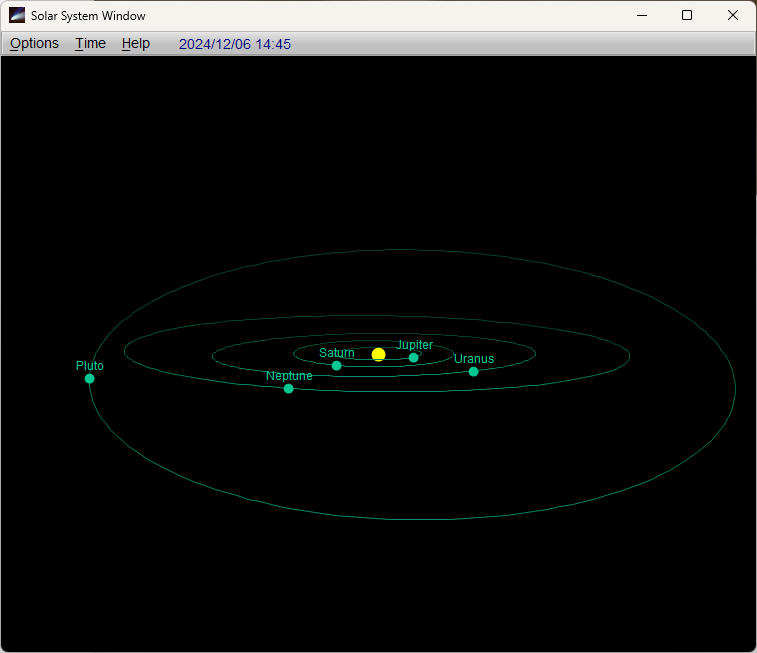Click the Solar System Window title text
The width and height of the screenshot is (757, 653).
[88, 16]
